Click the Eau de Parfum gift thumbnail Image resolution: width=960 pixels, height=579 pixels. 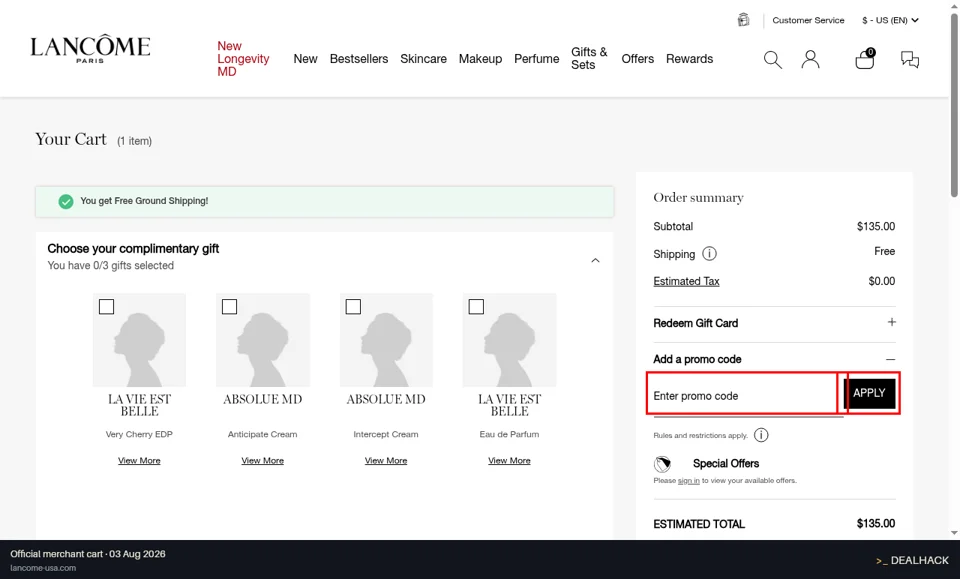[509, 340]
